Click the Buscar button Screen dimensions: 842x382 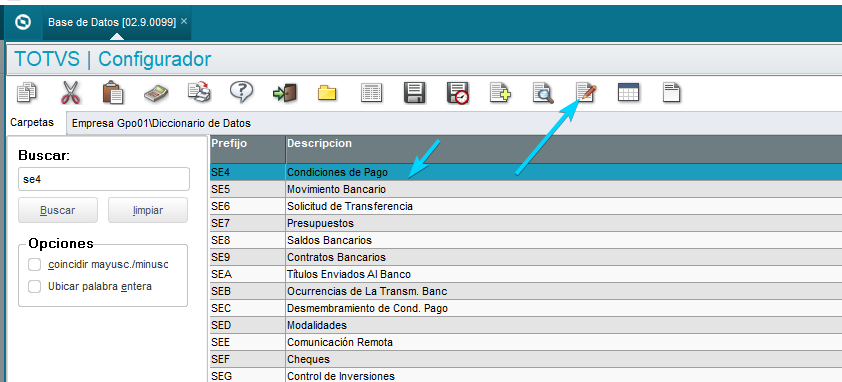coord(58,210)
